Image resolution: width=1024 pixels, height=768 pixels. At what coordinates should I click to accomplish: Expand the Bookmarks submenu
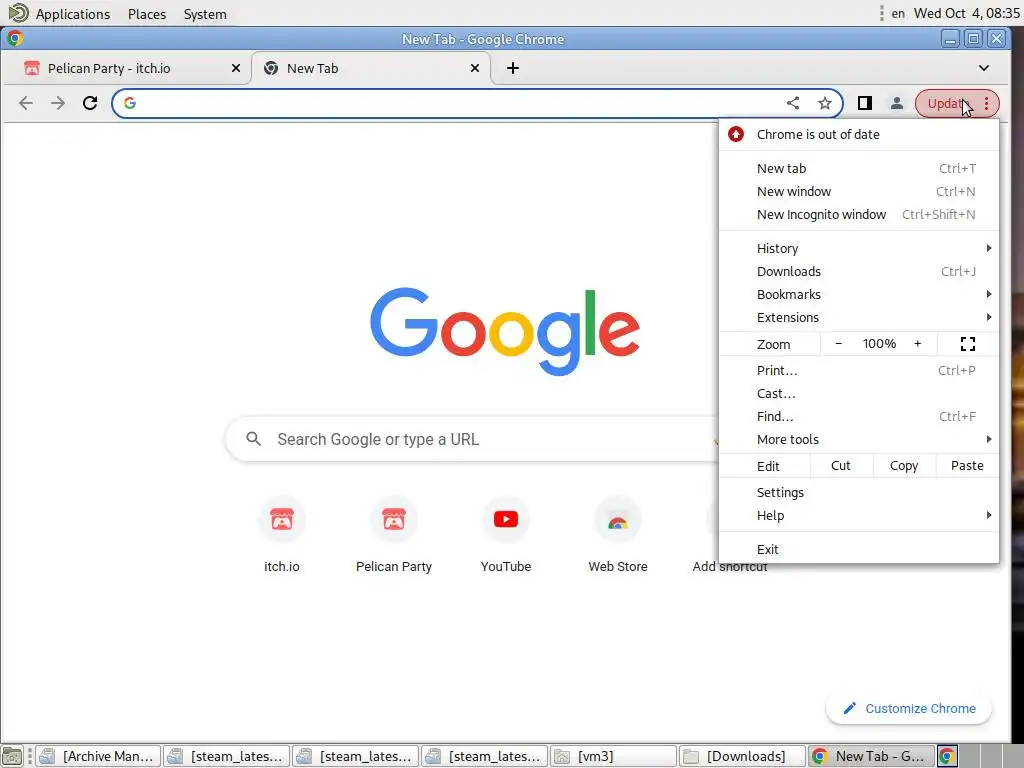click(x=859, y=295)
